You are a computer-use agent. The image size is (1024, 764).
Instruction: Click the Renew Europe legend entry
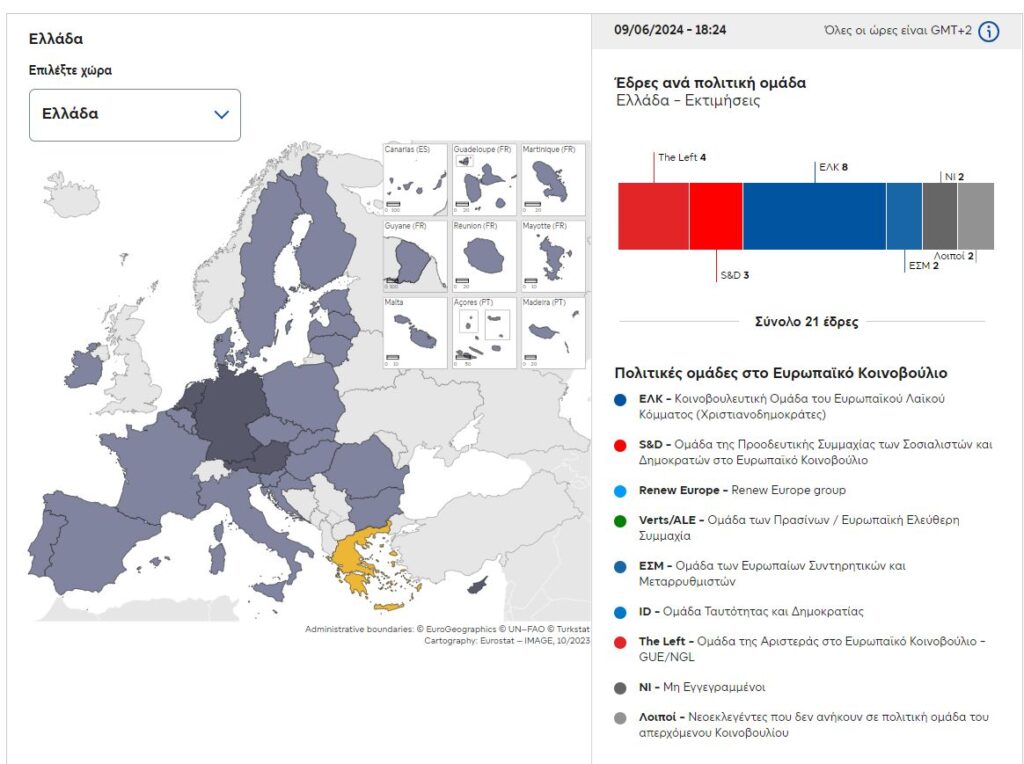742,491
